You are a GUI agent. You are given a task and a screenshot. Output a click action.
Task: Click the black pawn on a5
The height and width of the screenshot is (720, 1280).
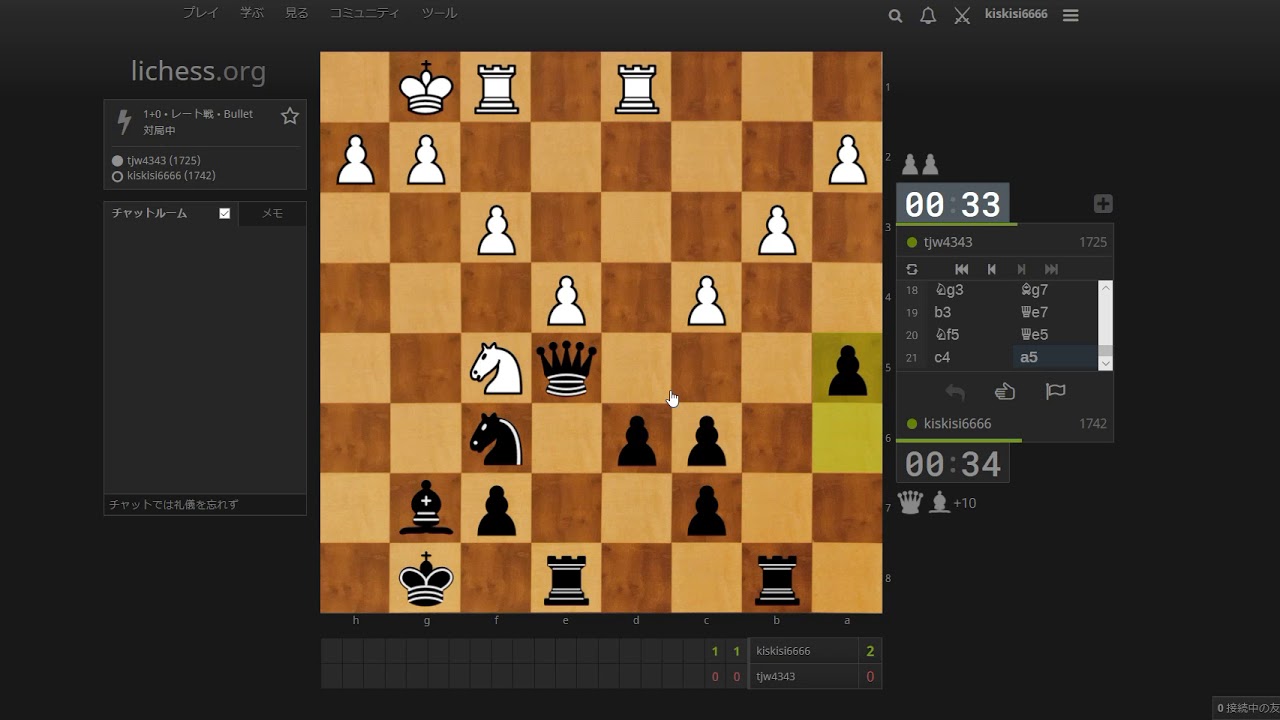847,368
